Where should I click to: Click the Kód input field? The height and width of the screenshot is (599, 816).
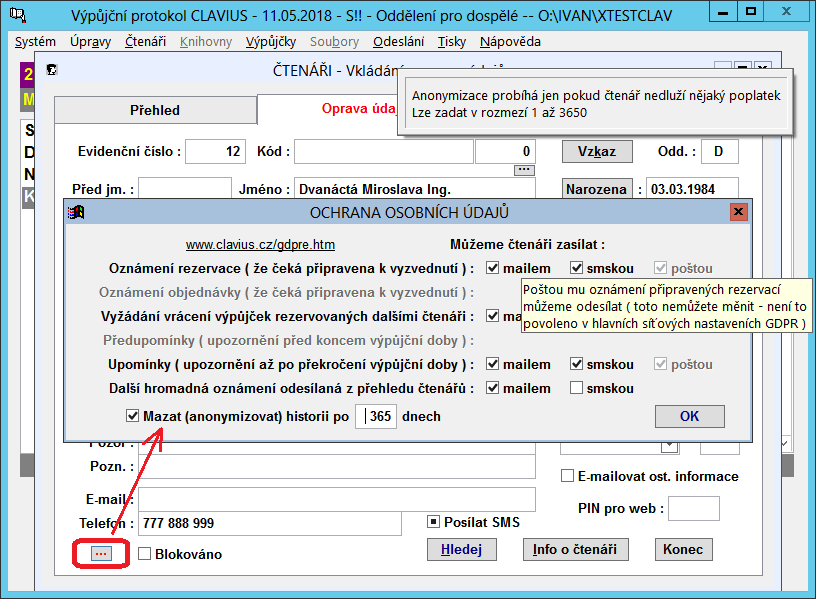384,151
